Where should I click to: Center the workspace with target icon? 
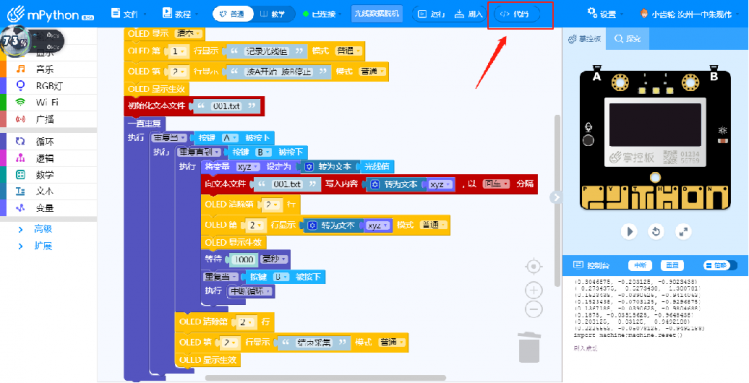534,266
